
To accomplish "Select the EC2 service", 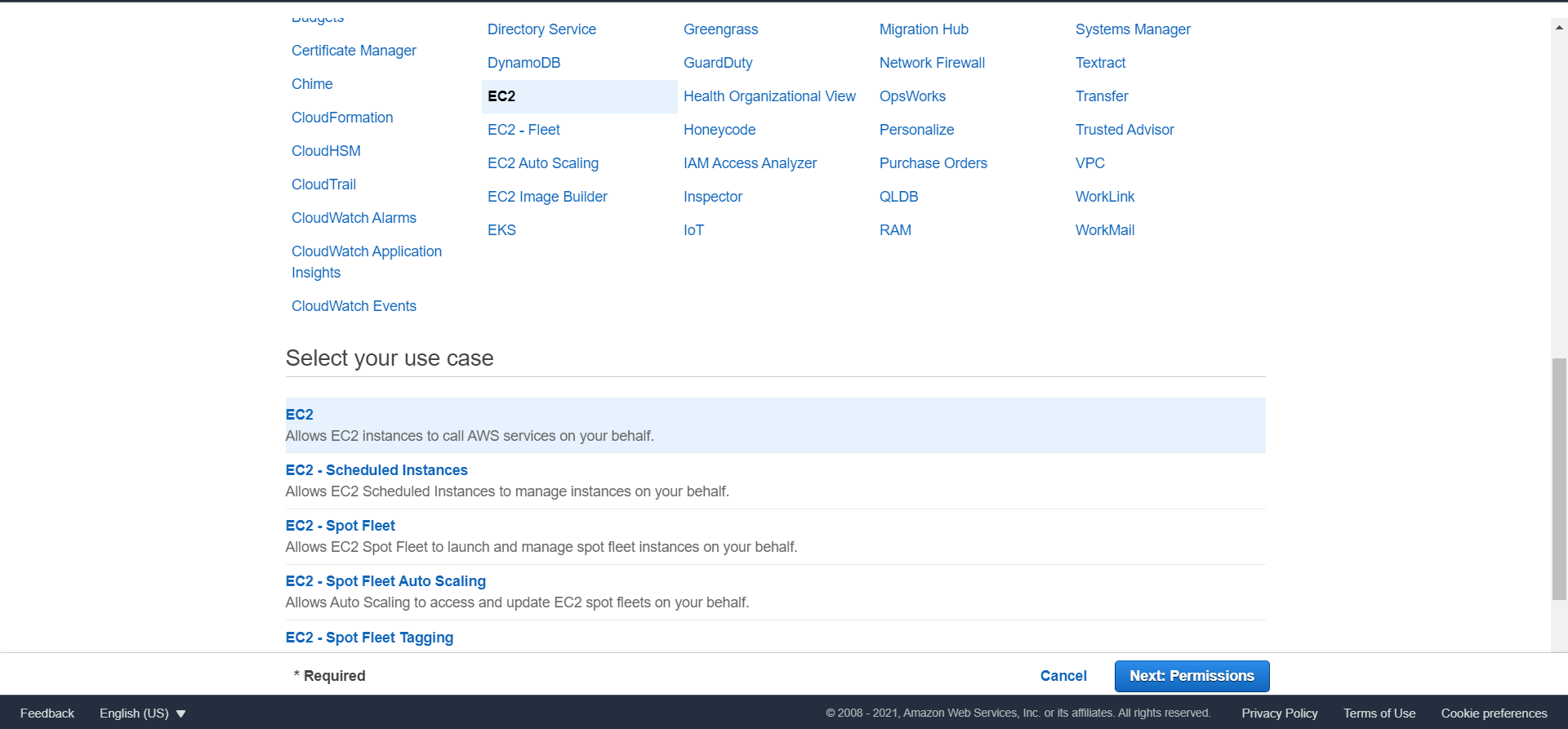I will (x=579, y=96).
